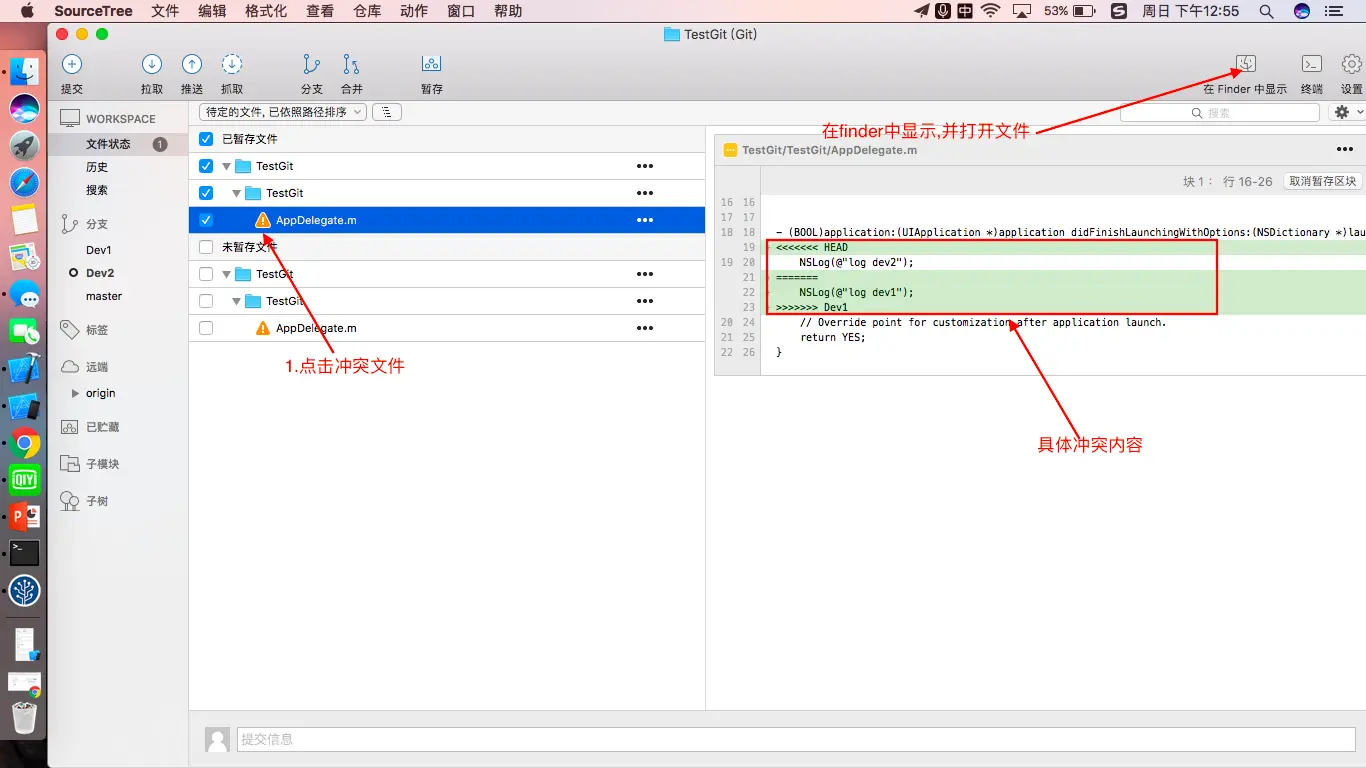Click the Submodules (子模块) sidebar icon
This screenshot has width=1366, height=768.
[70, 464]
